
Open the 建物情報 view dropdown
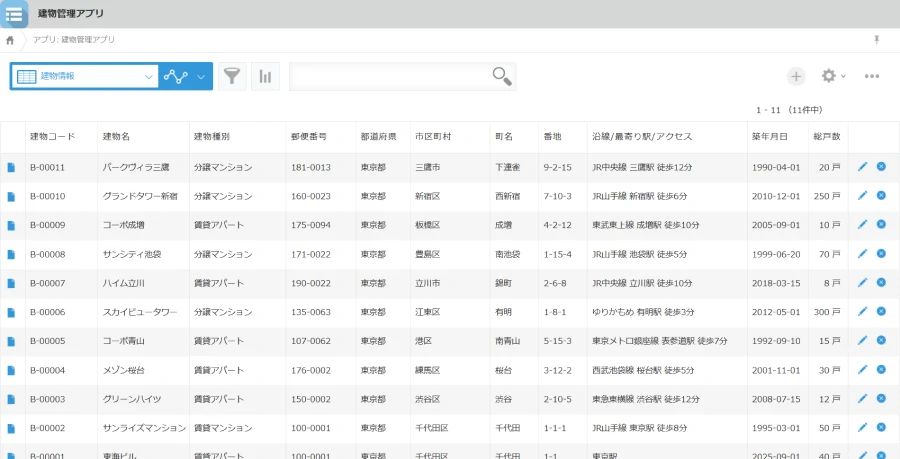point(84,76)
